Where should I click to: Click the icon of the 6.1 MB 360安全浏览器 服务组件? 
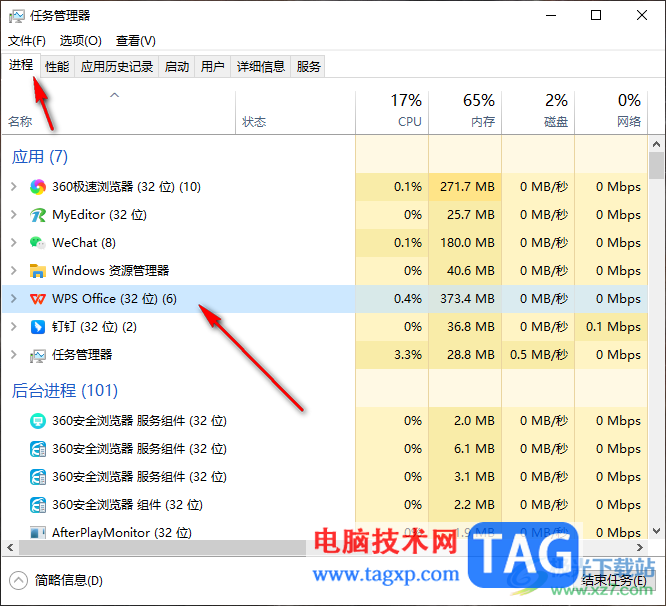pos(38,449)
